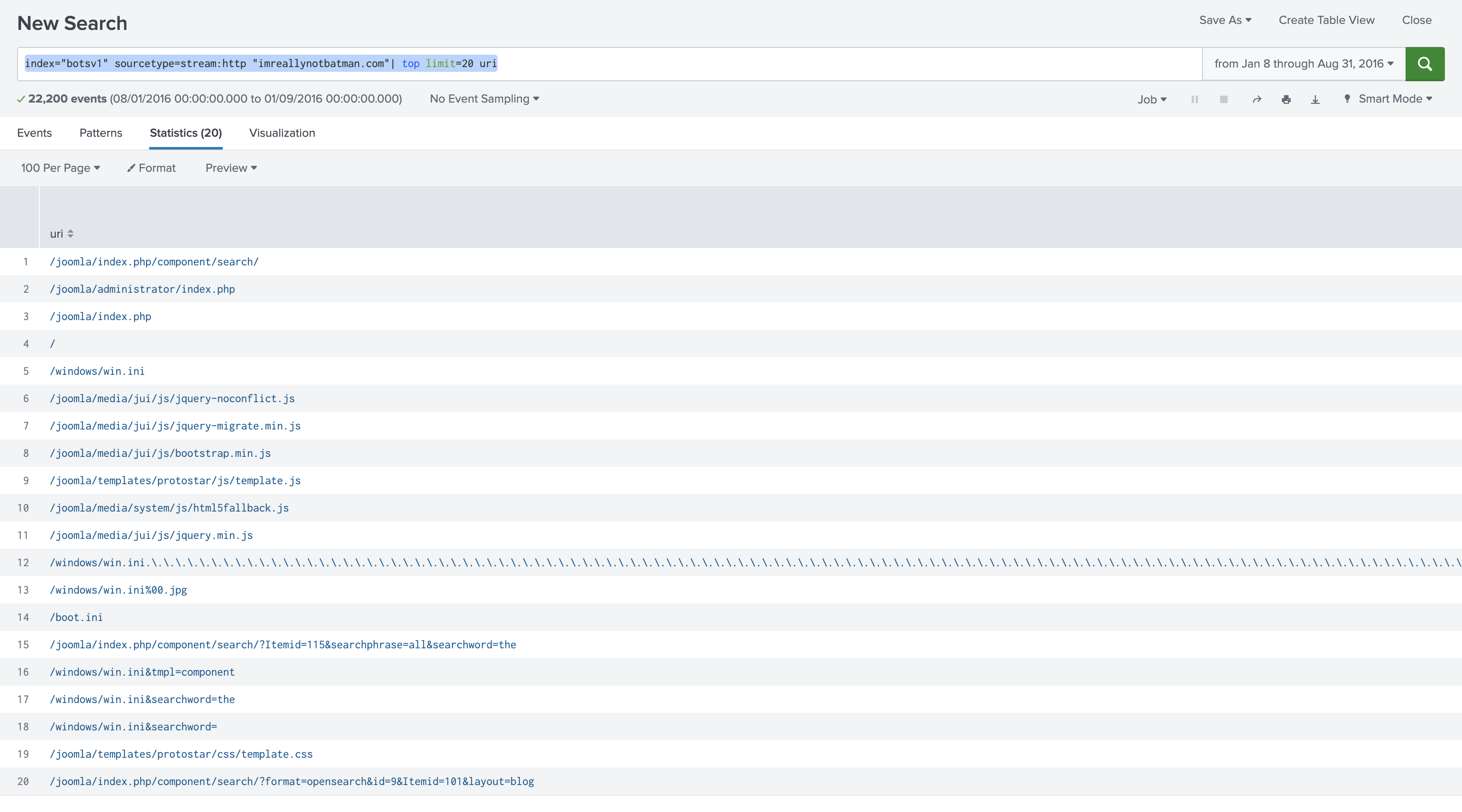Click Close to exit the search
Viewport: 1462px width, 812px height.
(1416, 20)
